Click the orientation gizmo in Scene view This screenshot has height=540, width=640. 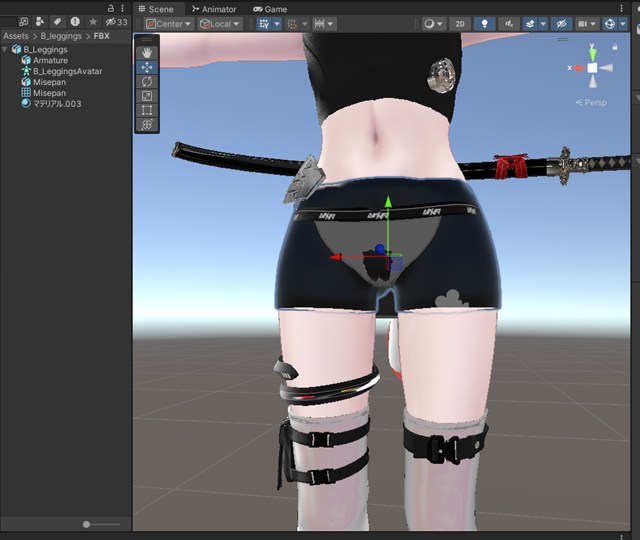click(592, 68)
